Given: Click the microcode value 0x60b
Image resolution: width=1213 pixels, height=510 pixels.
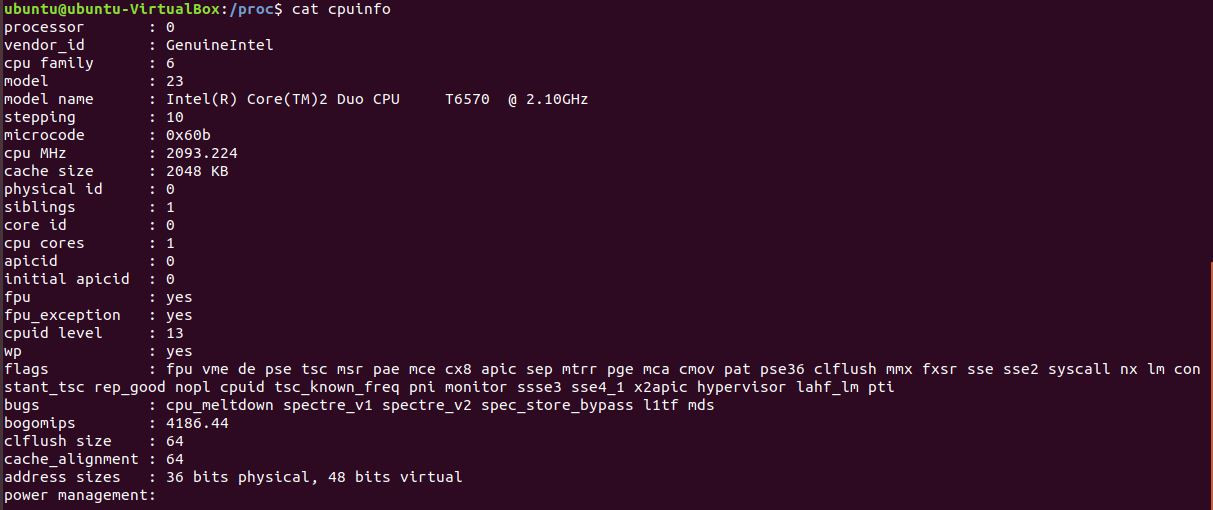Looking at the screenshot, I should pyautogui.click(x=188, y=135).
